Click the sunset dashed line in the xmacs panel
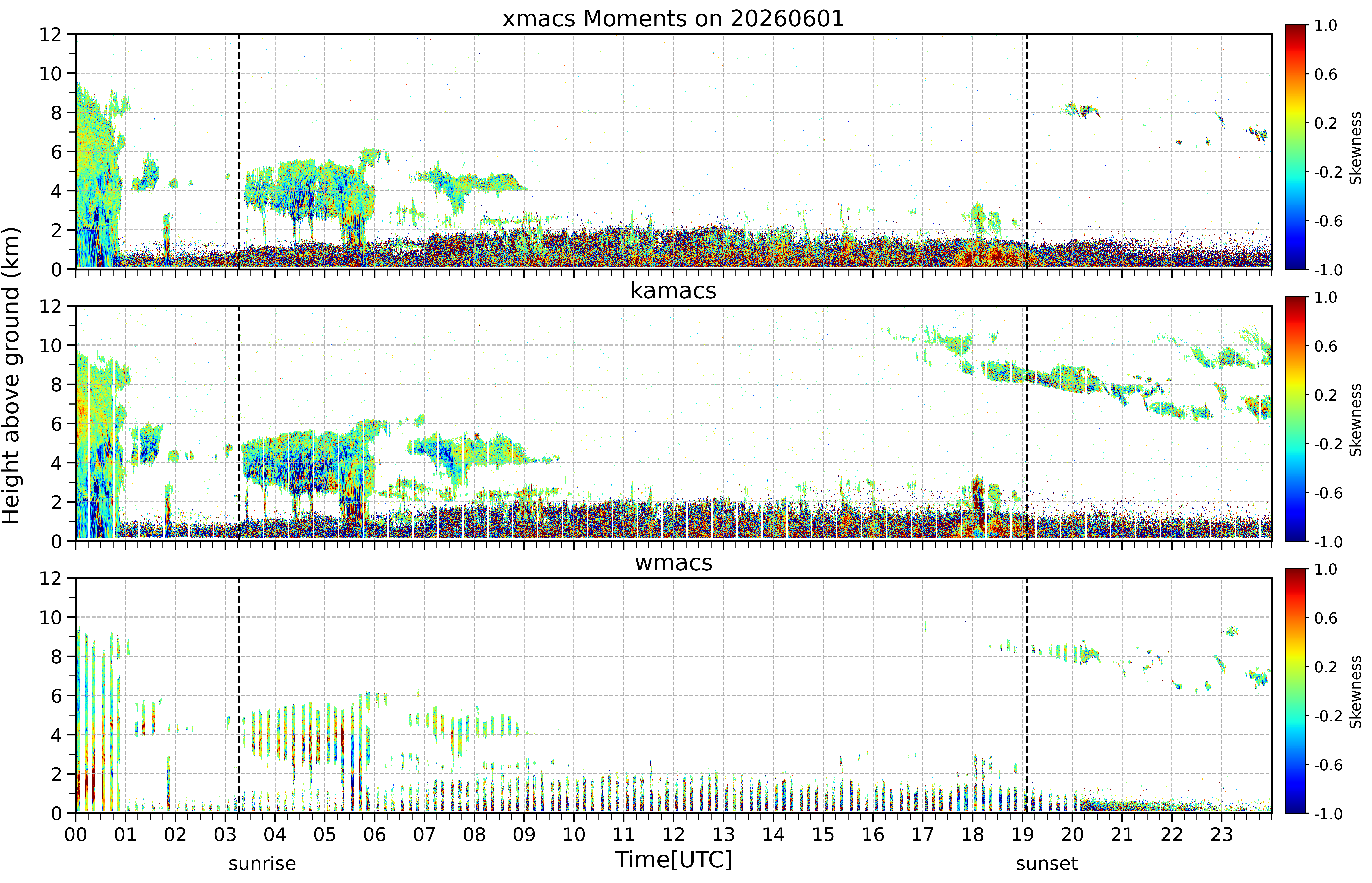Viewport: 1372px width, 883px height. click(1026, 151)
